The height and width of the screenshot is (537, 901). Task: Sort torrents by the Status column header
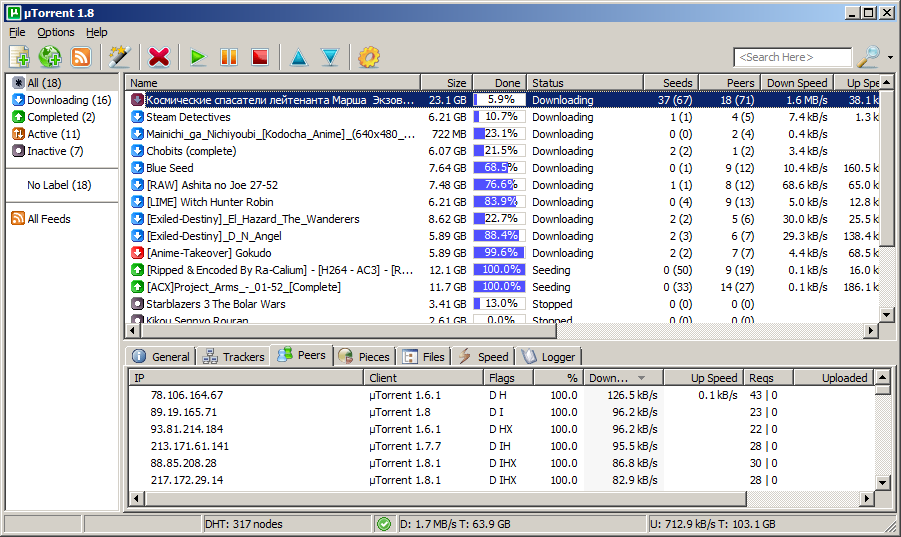coord(584,83)
